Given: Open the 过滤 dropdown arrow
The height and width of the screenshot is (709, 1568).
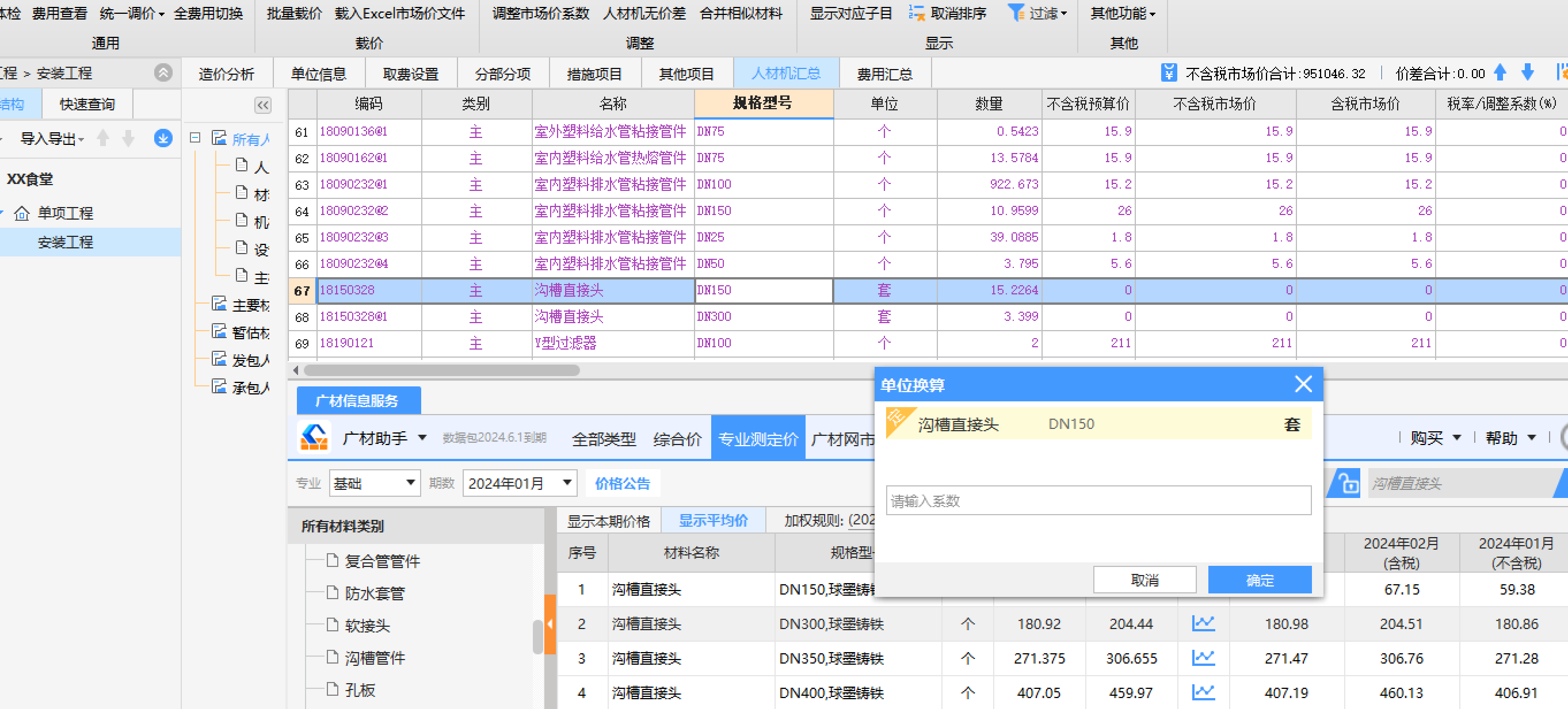Looking at the screenshot, I should (1063, 13).
